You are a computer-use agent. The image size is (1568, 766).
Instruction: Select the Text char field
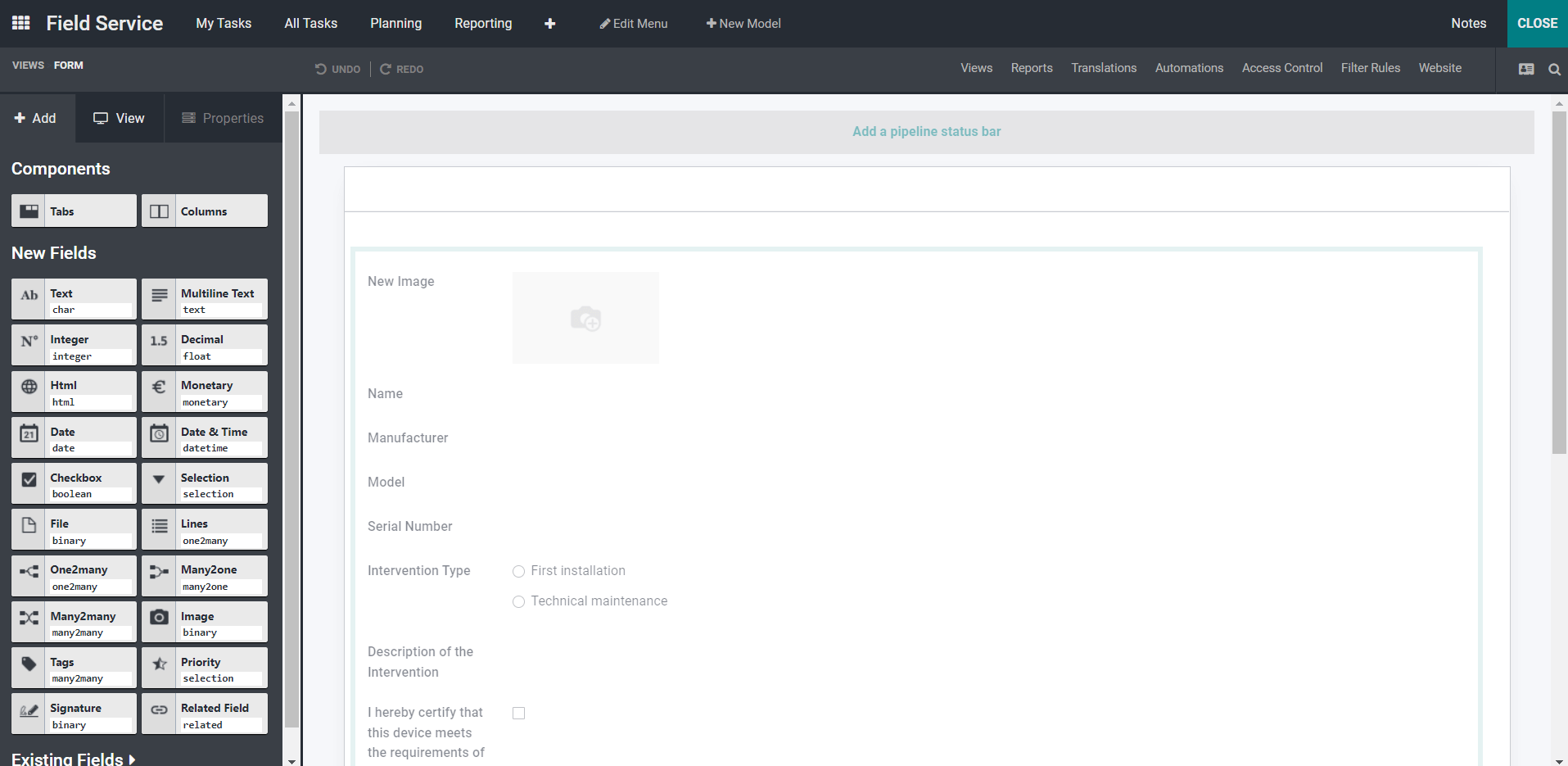74,300
